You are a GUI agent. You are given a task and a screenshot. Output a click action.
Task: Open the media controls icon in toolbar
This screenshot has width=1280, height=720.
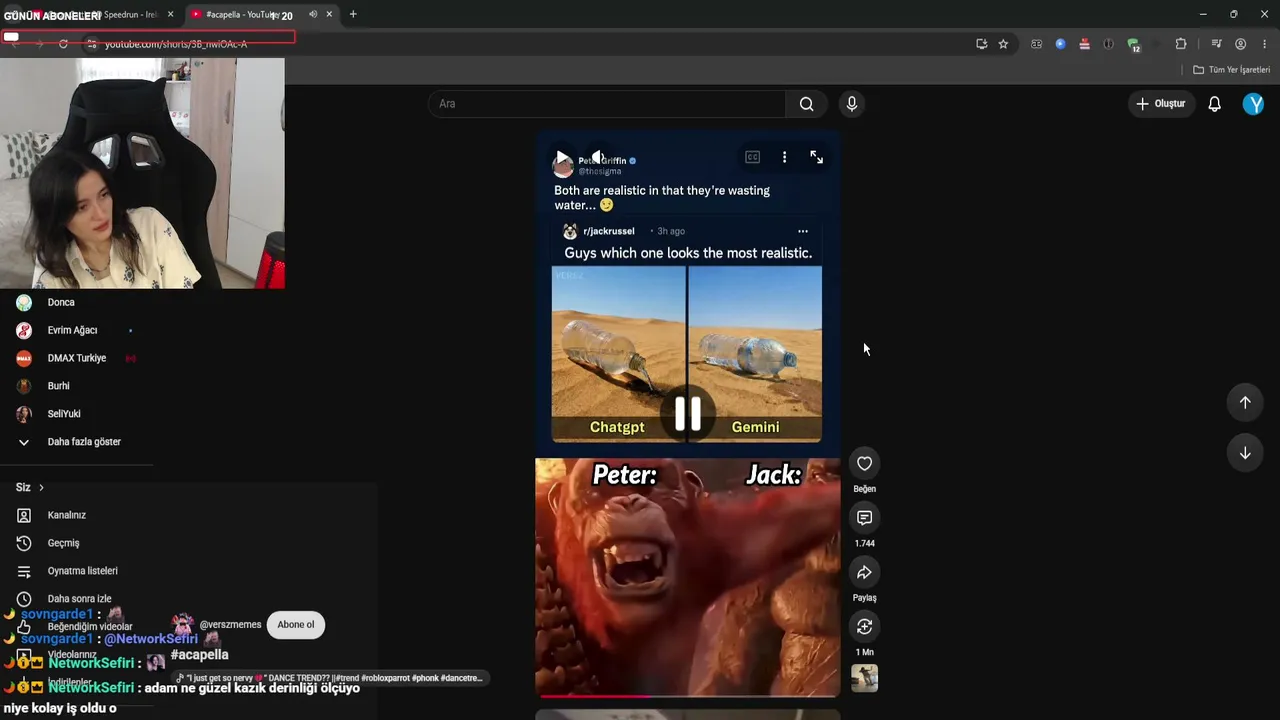pos(1216,44)
